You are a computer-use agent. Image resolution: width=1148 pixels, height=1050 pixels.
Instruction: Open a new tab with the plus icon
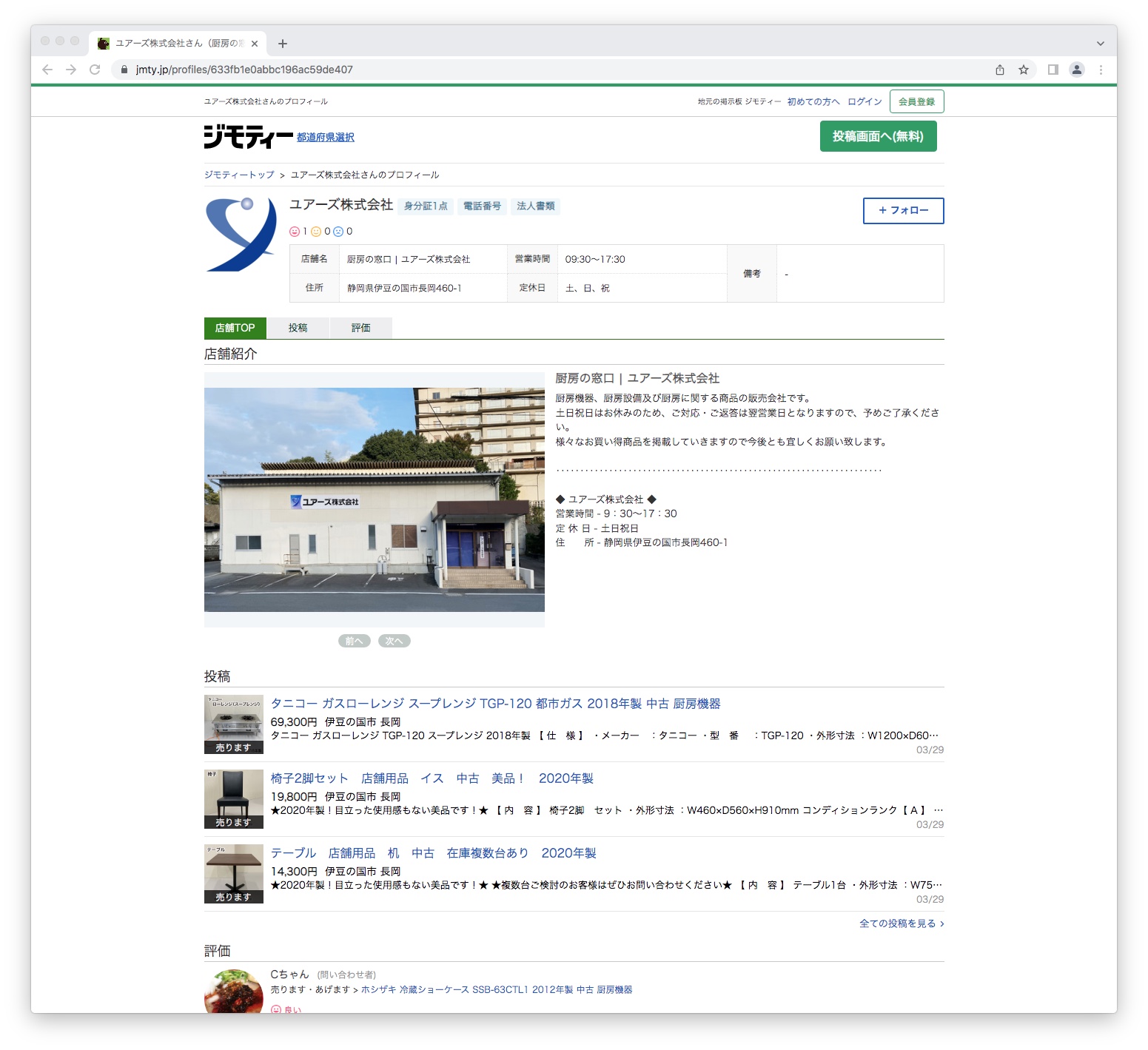click(x=283, y=44)
